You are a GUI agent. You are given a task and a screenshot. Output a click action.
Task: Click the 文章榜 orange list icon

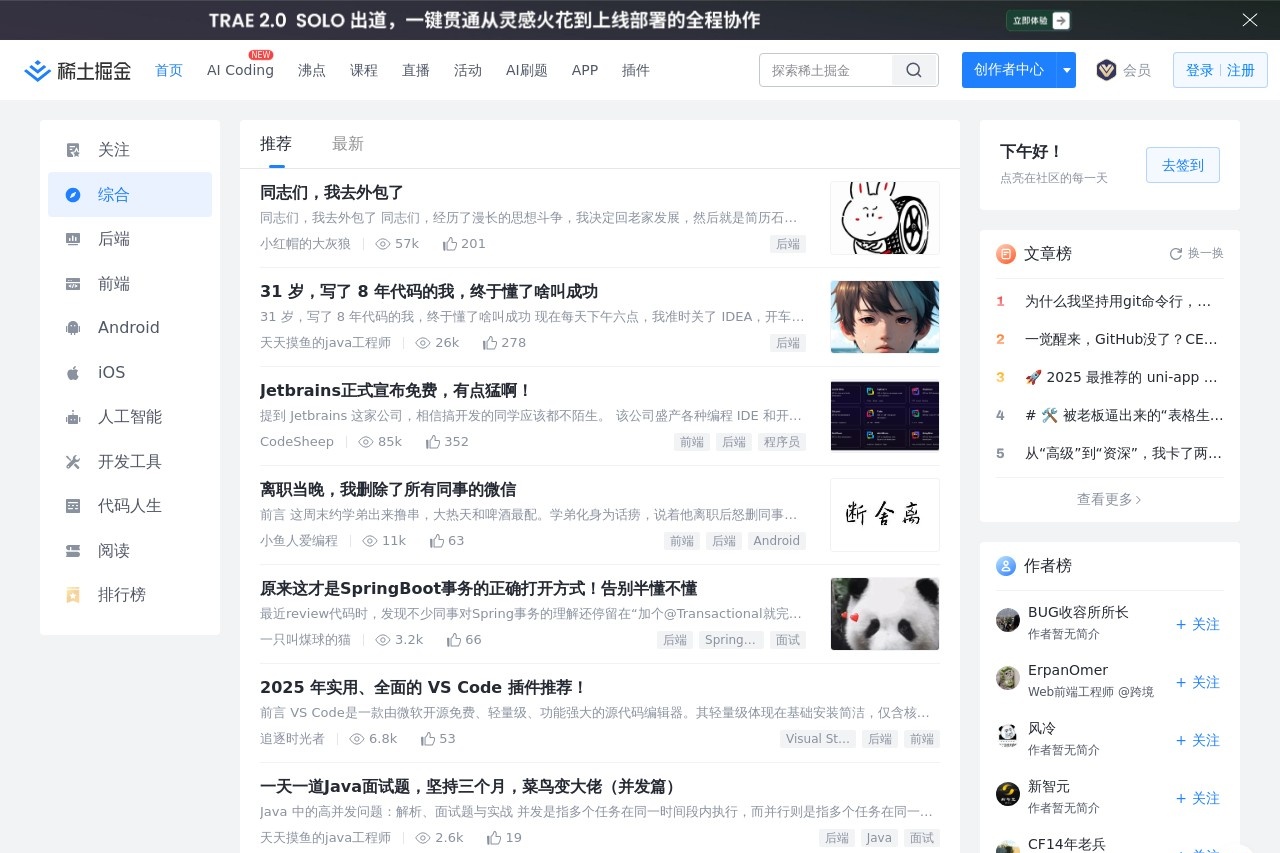[1006, 254]
